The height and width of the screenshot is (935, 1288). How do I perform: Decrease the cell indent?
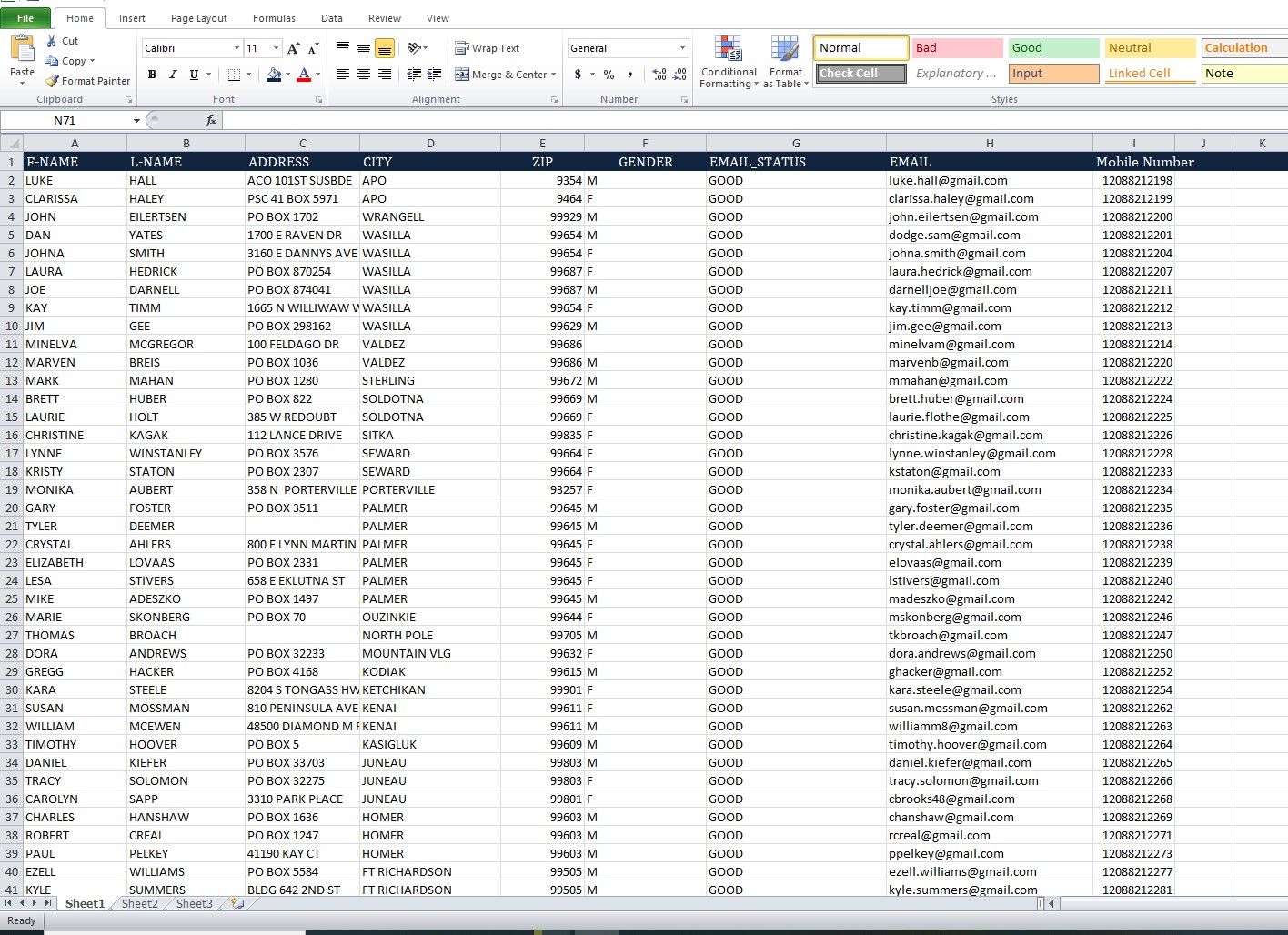[414, 75]
